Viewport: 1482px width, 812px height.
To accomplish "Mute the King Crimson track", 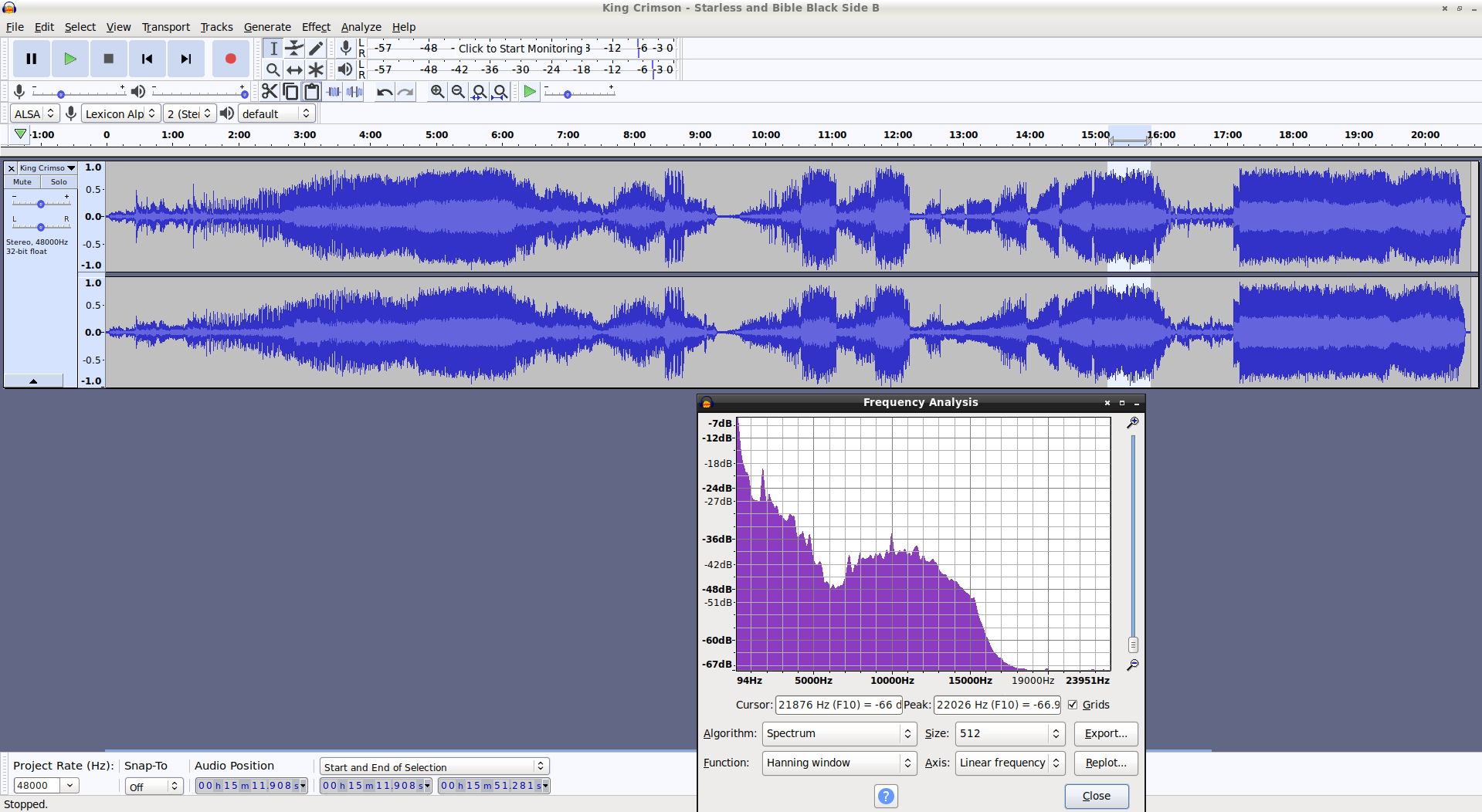I will pos(22,182).
